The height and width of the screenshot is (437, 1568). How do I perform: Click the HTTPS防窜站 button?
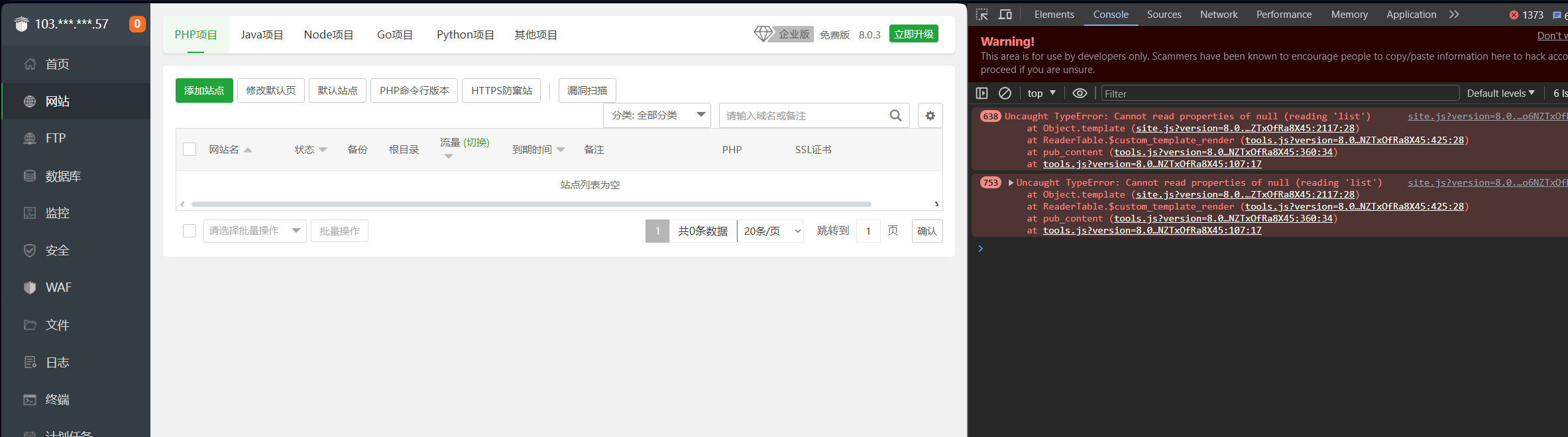pos(502,90)
